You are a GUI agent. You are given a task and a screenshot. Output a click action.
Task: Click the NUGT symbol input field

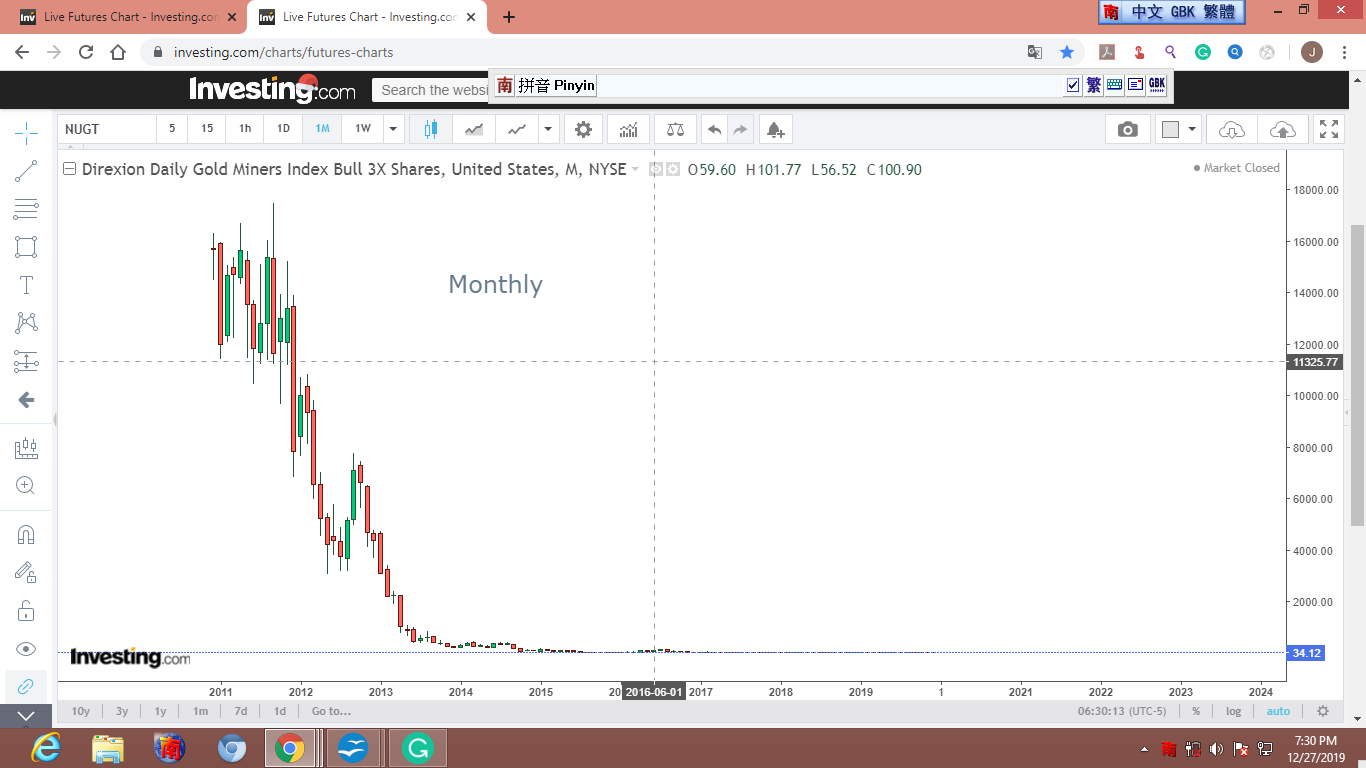(x=107, y=129)
